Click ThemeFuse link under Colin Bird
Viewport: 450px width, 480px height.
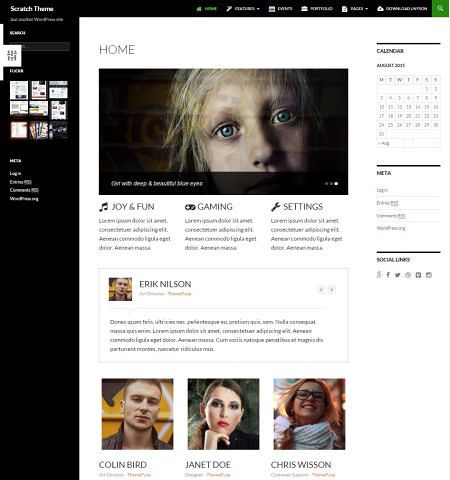pyautogui.click(x=139, y=475)
